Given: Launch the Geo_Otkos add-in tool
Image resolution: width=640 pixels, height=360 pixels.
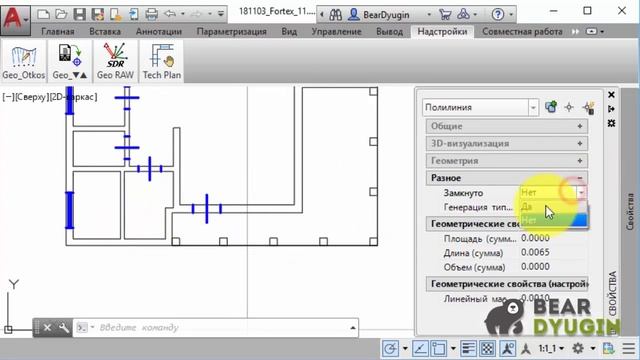Looking at the screenshot, I should (24, 62).
